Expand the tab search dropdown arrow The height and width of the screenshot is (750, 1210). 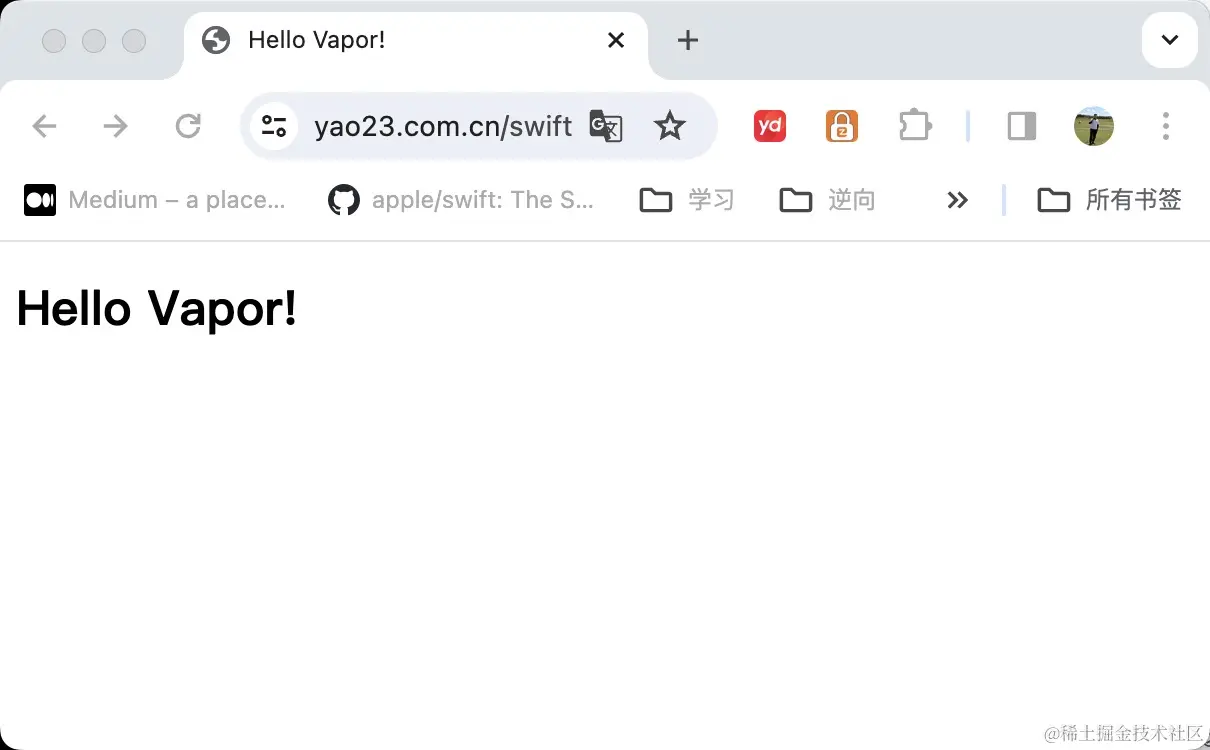coord(1170,40)
